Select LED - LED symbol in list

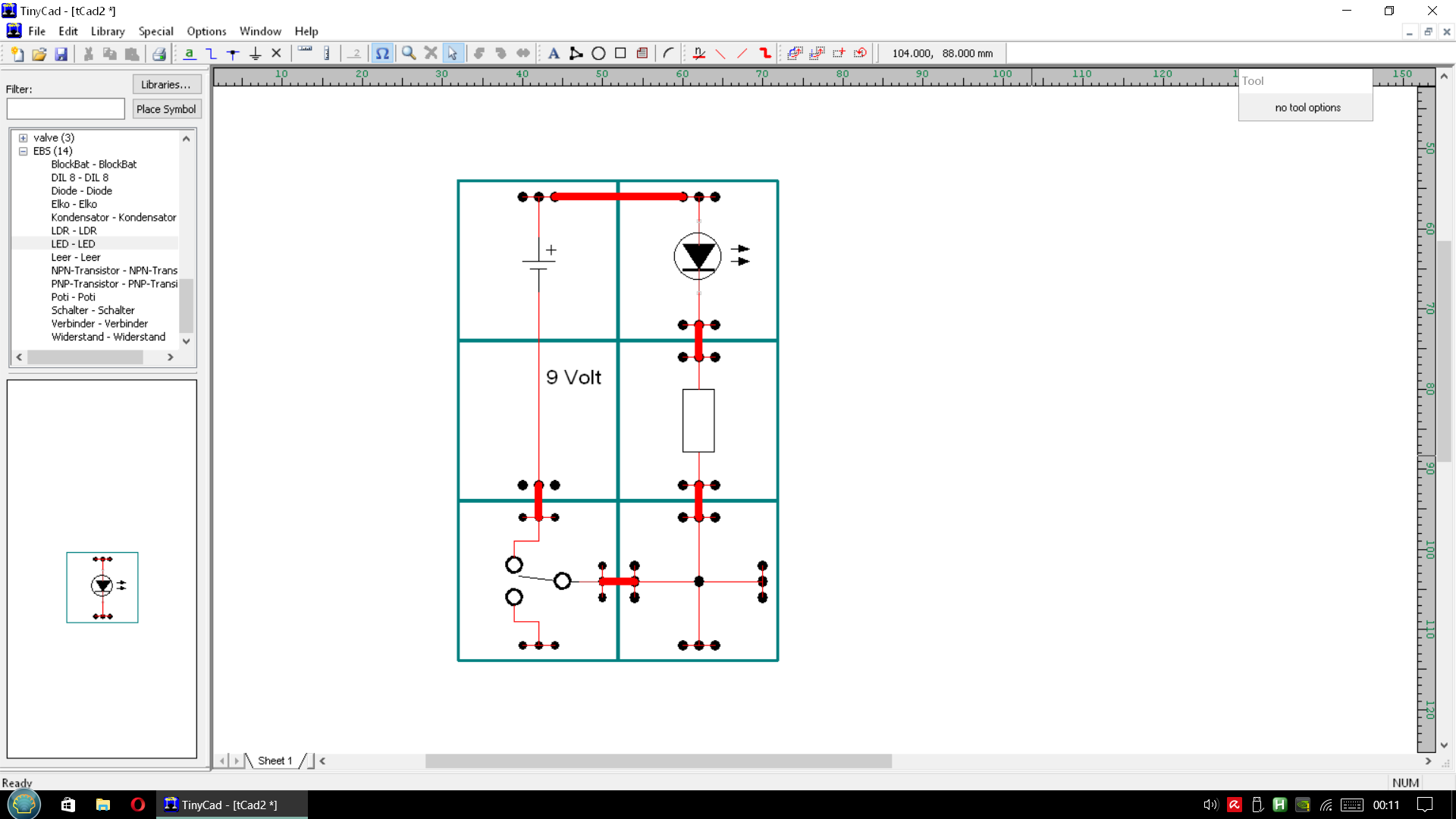(73, 244)
